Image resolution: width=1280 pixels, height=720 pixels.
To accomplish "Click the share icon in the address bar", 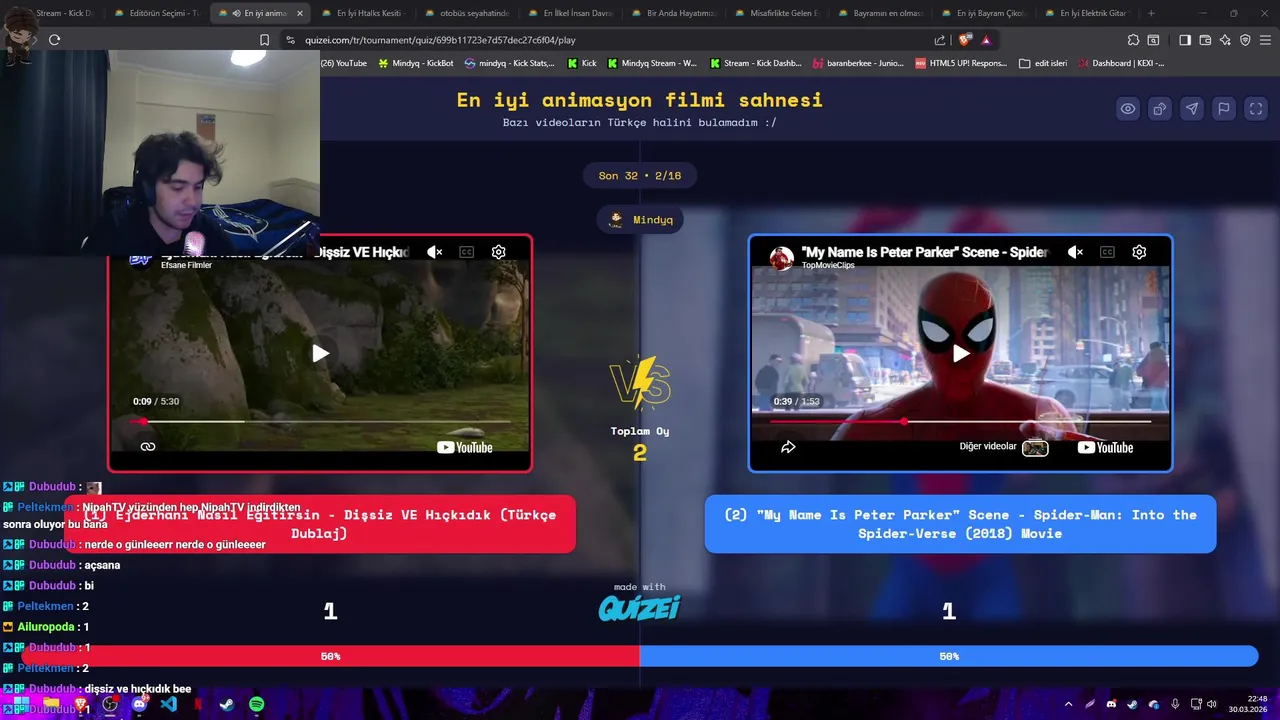I will [x=940, y=40].
